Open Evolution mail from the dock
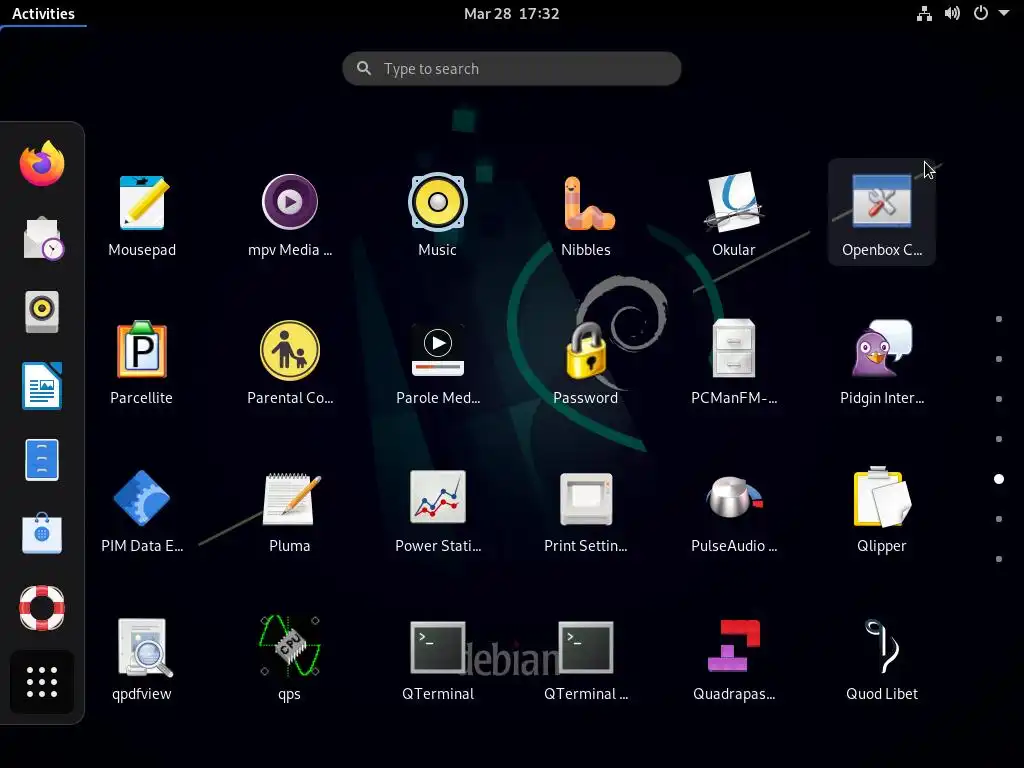The image size is (1024, 768). click(x=42, y=238)
